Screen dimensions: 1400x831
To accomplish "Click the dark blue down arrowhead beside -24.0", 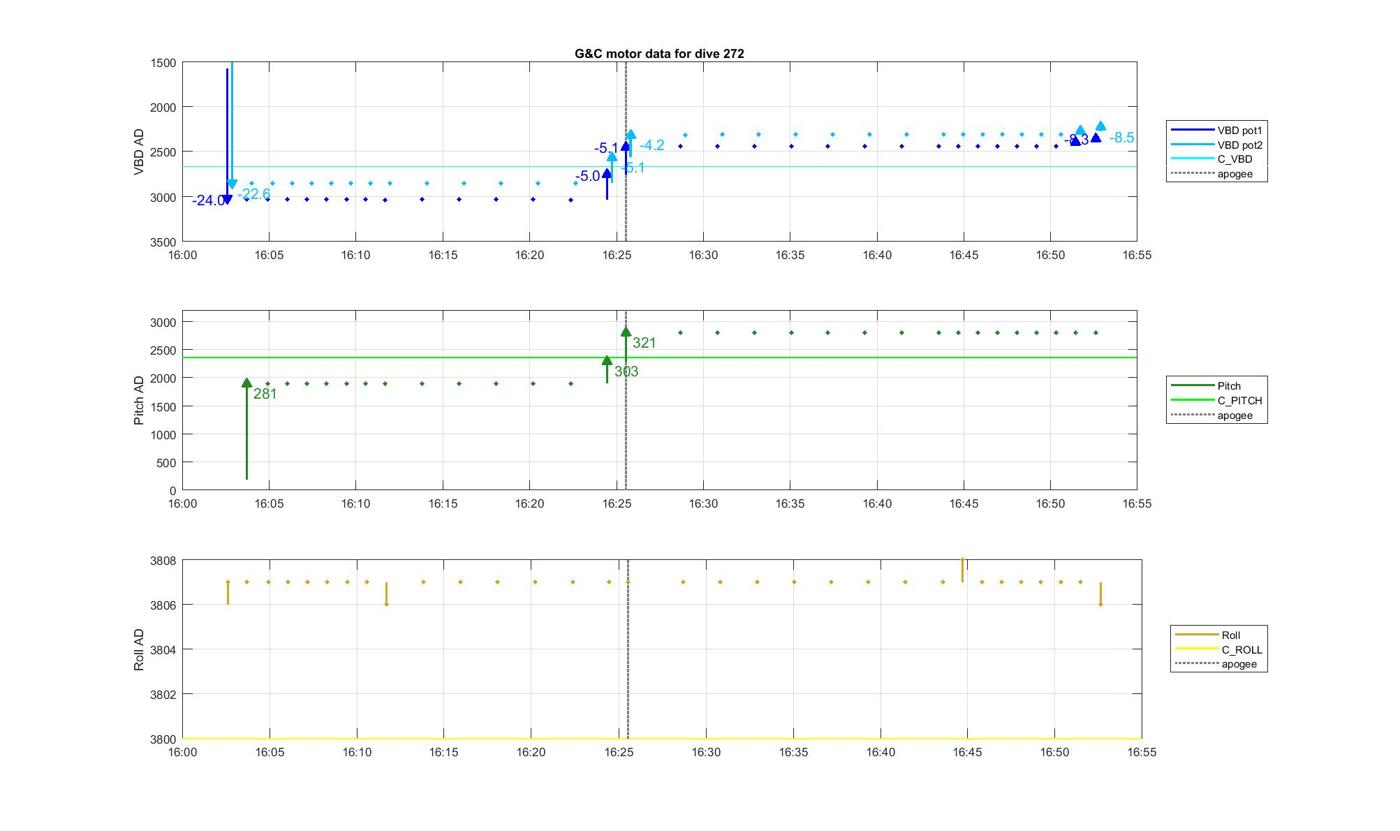I will pyautogui.click(x=227, y=200).
